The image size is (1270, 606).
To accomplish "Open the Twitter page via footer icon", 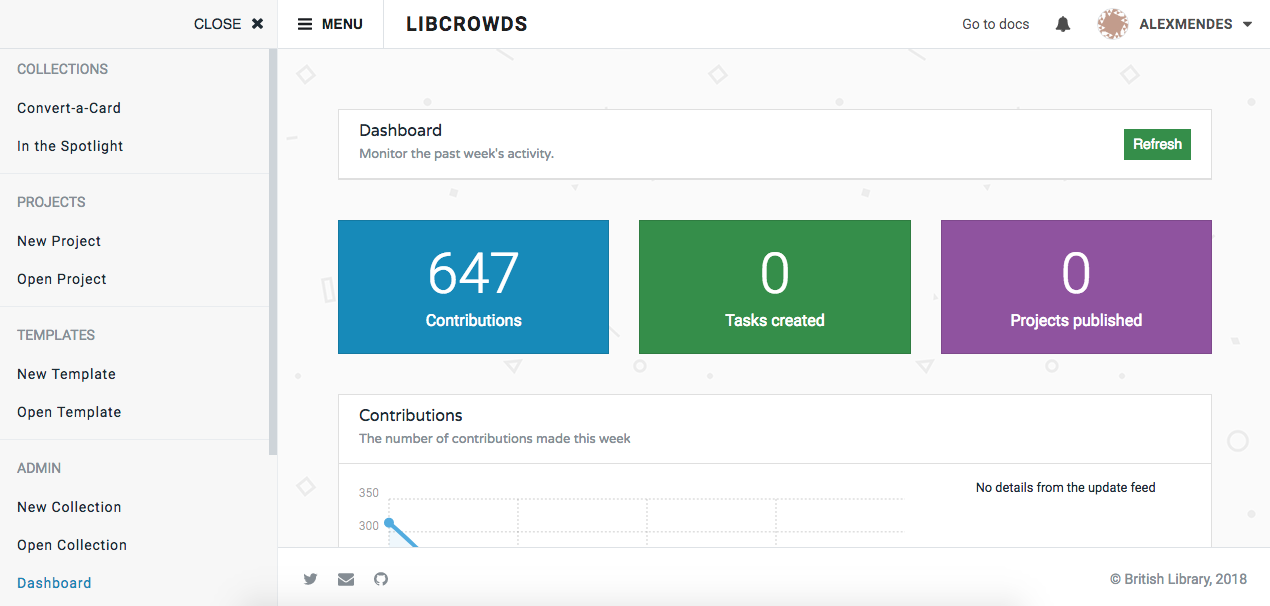I will (310, 579).
